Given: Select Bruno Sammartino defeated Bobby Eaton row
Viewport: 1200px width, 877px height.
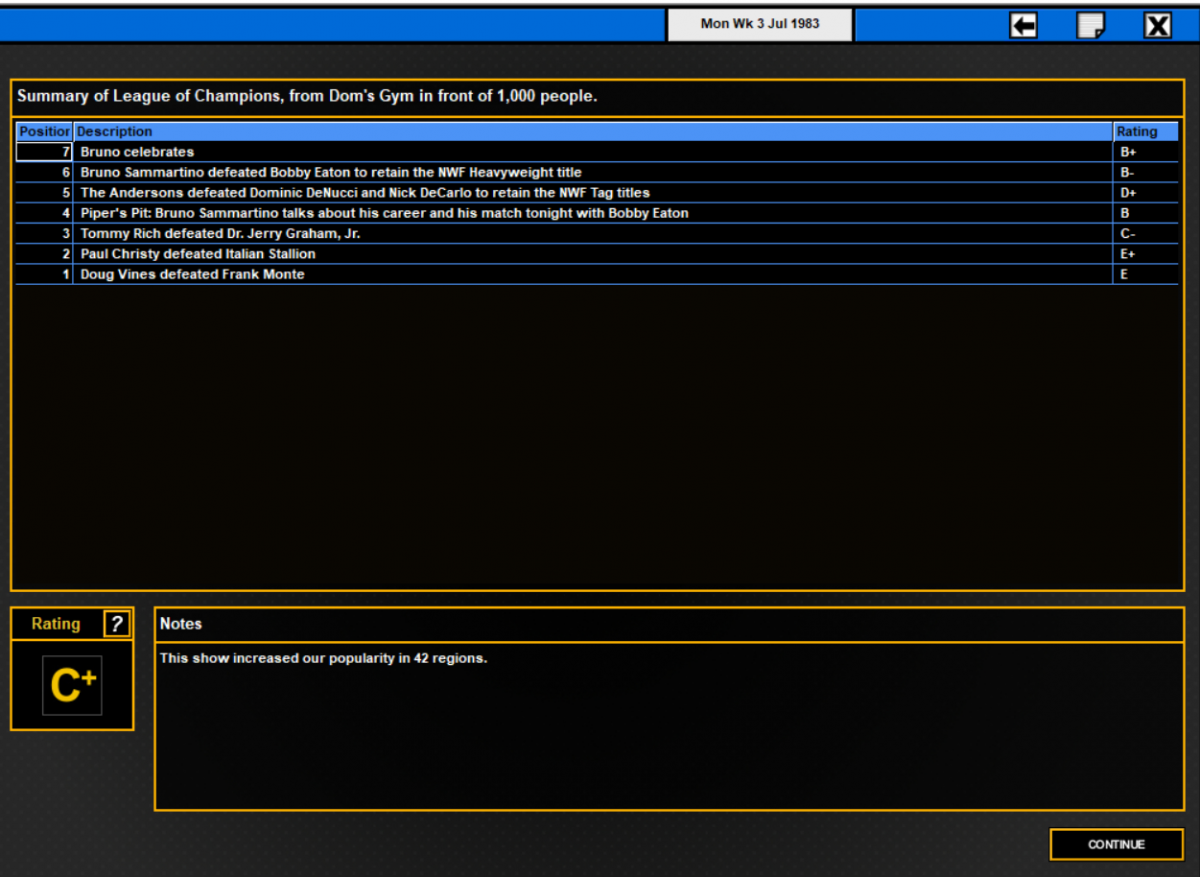Looking at the screenshot, I should 597,172.
